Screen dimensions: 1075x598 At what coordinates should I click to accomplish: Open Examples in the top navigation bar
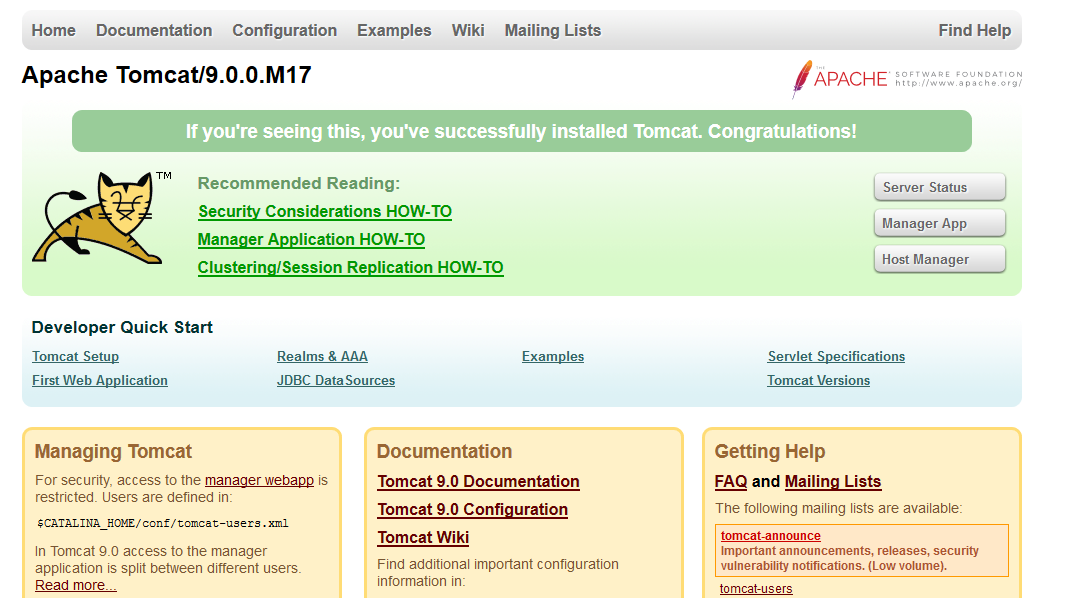point(394,30)
